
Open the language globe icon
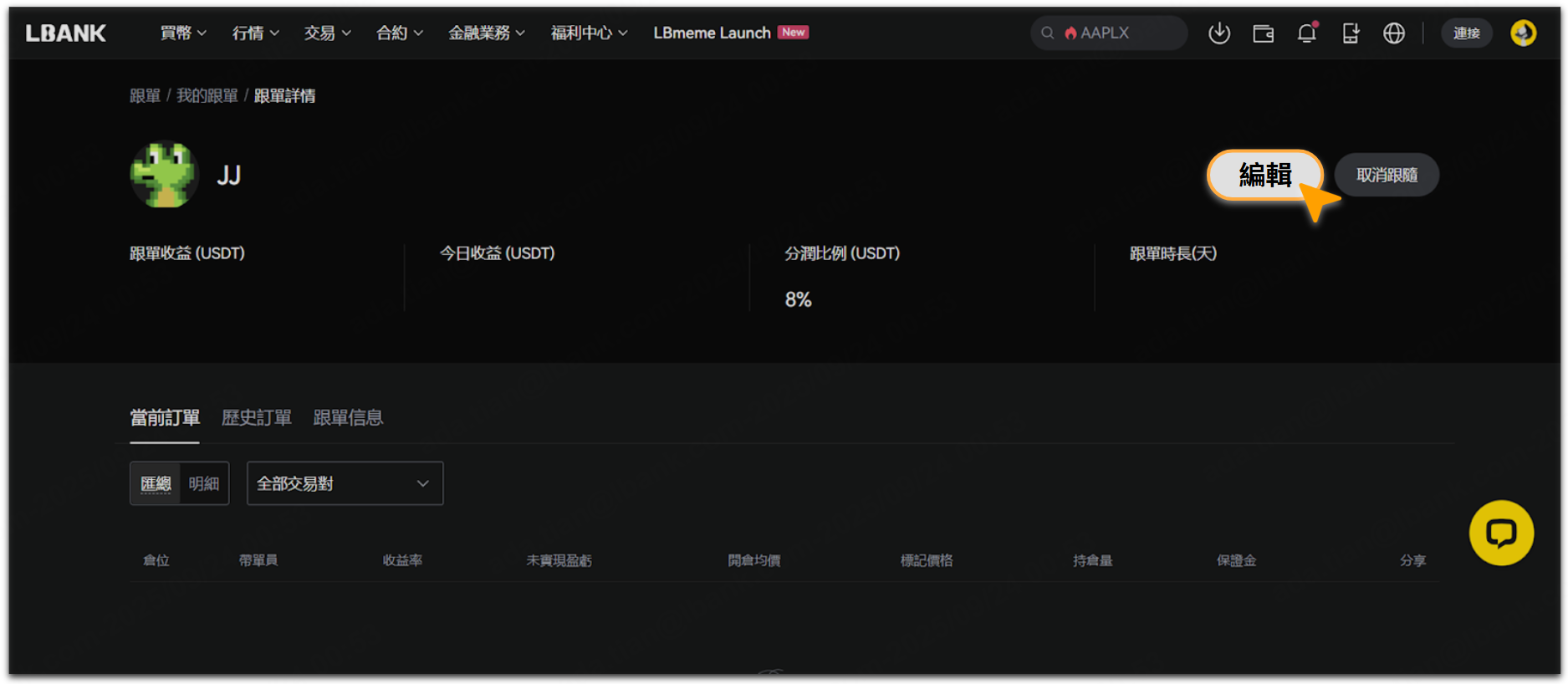pyautogui.click(x=1394, y=33)
